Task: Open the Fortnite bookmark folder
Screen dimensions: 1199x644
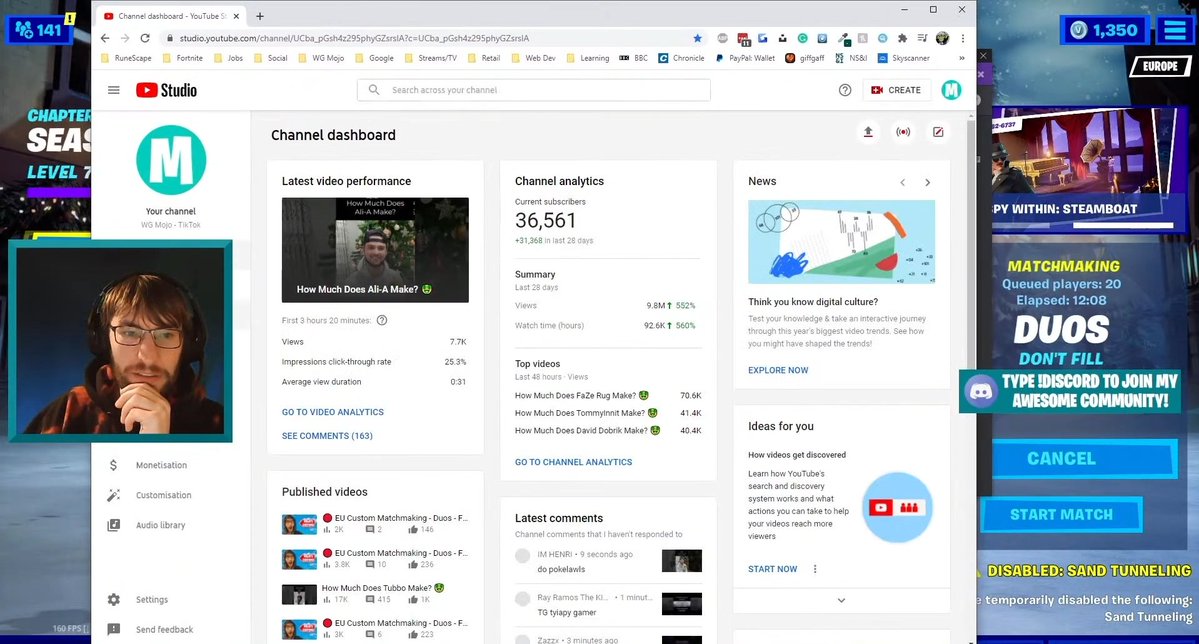Action: click(182, 58)
